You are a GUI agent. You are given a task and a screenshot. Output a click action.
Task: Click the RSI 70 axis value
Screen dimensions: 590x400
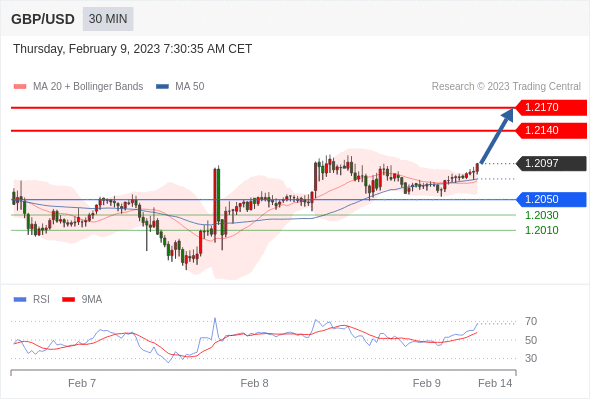tap(531, 322)
